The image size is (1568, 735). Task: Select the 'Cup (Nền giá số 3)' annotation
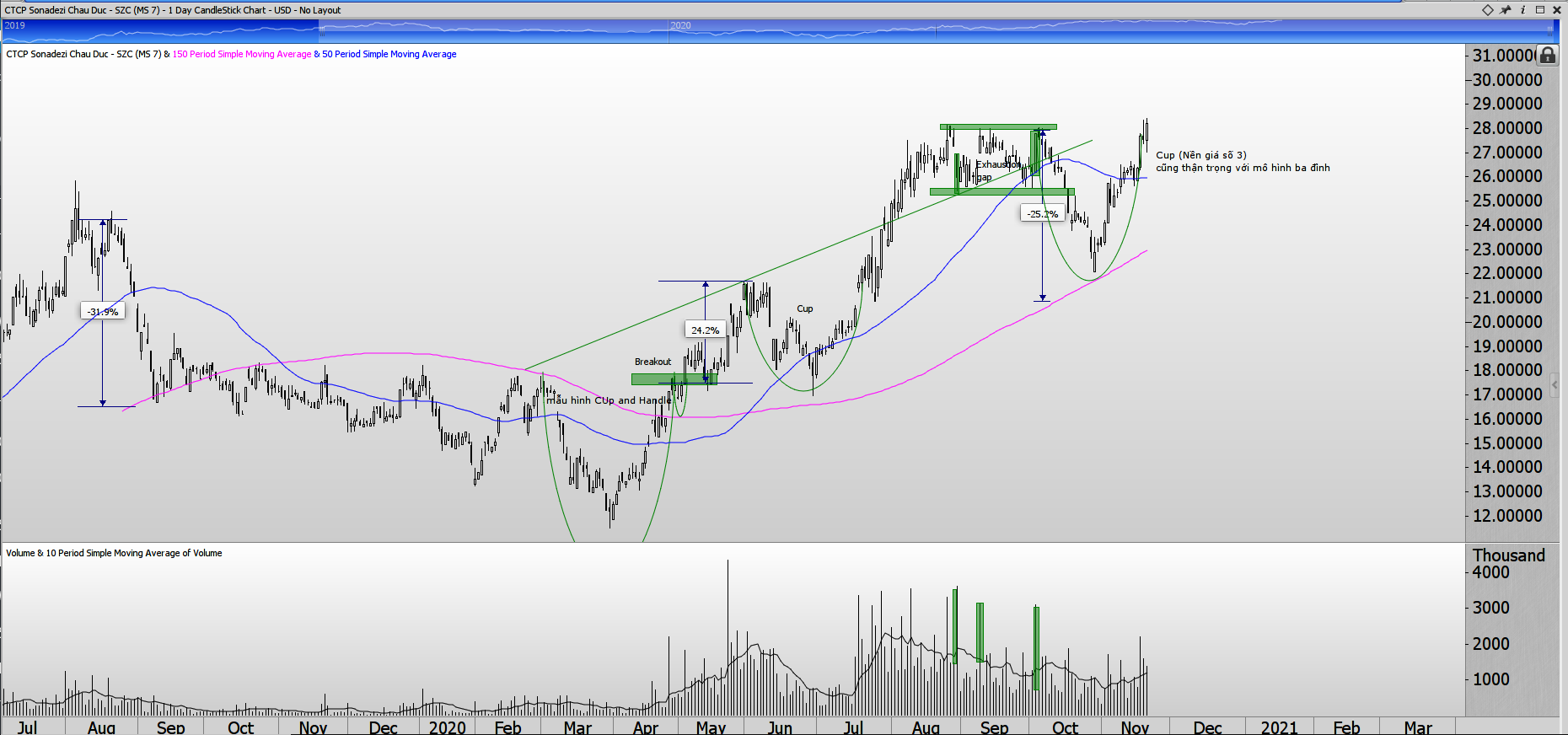pyautogui.click(x=1200, y=155)
